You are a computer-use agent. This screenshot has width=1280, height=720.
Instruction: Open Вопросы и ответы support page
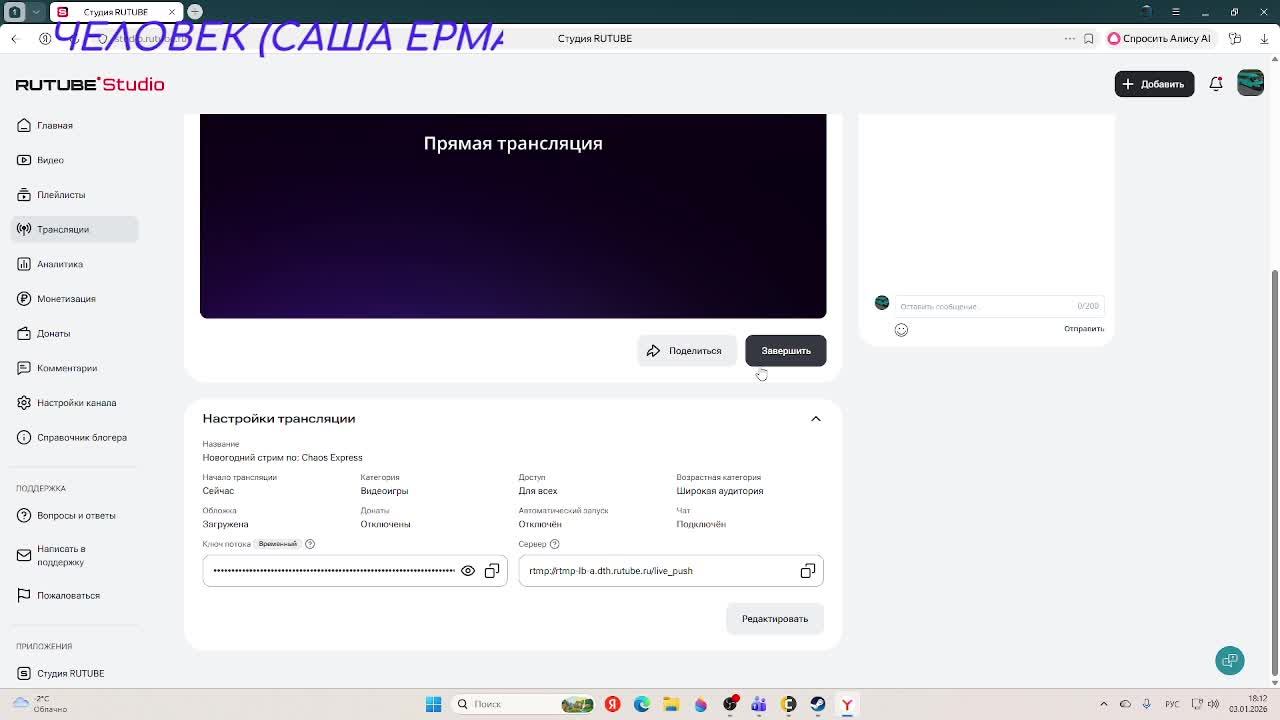[75, 515]
